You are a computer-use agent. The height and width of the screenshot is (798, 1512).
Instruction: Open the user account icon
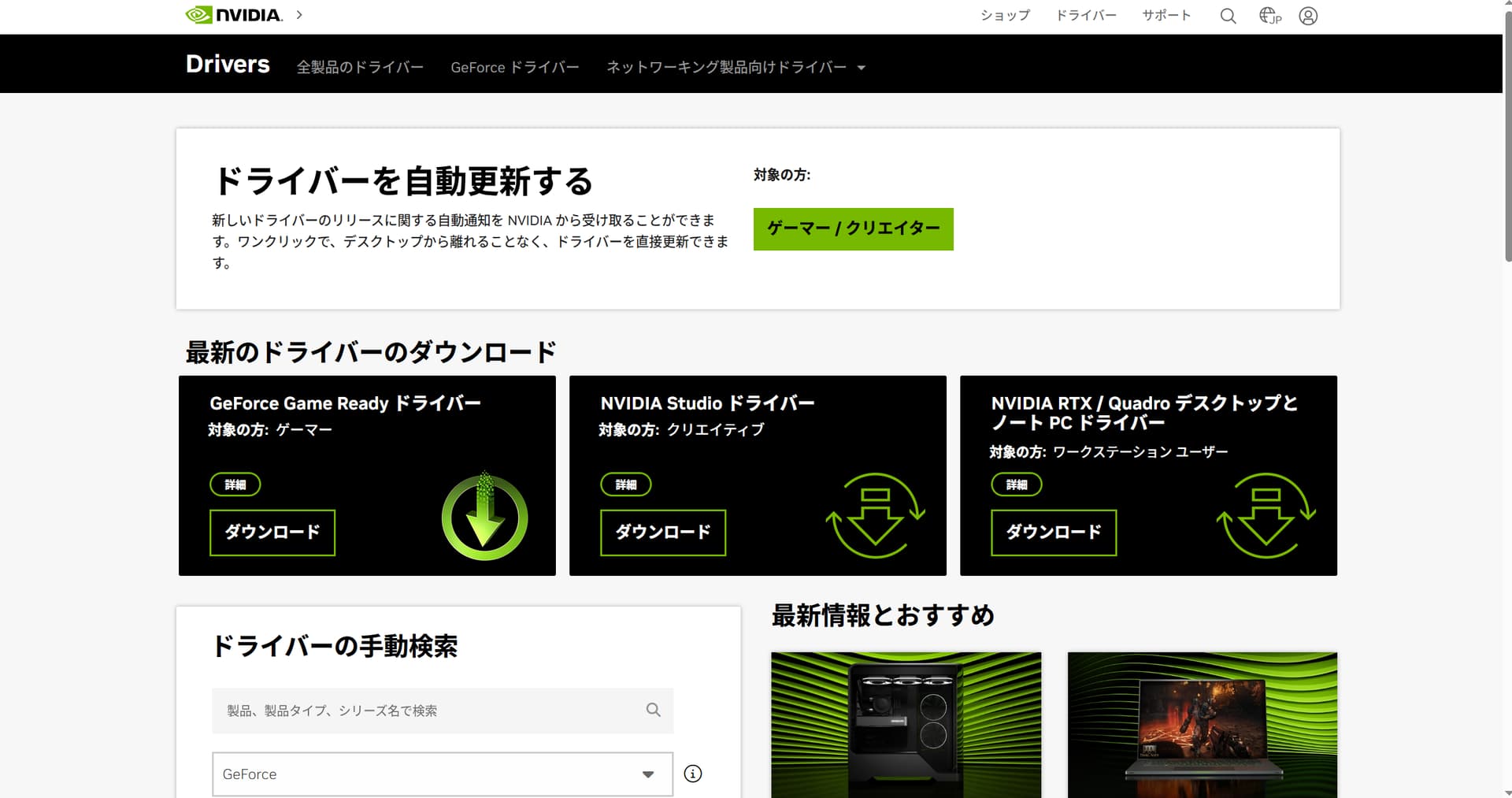1308,16
